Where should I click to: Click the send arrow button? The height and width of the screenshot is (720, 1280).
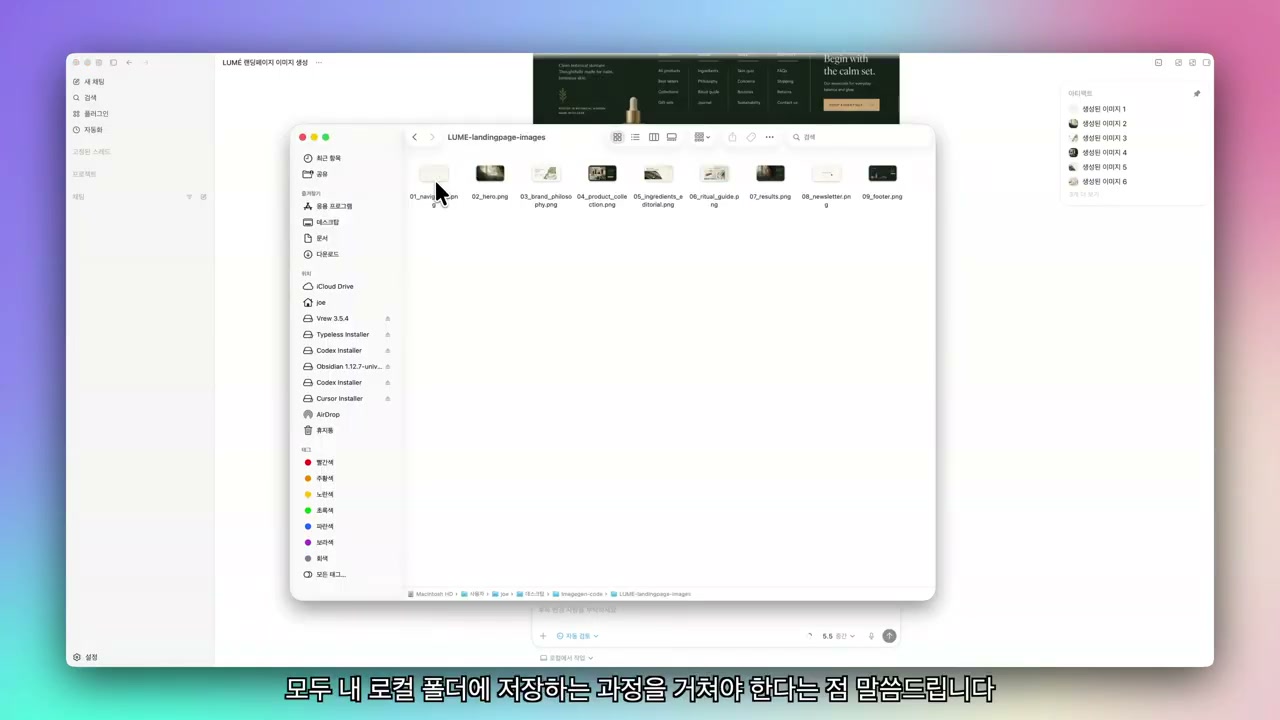tap(889, 636)
